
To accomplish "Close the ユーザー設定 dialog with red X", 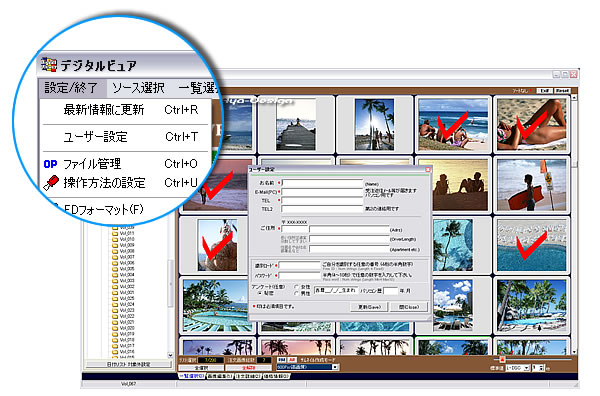I will coord(428,169).
